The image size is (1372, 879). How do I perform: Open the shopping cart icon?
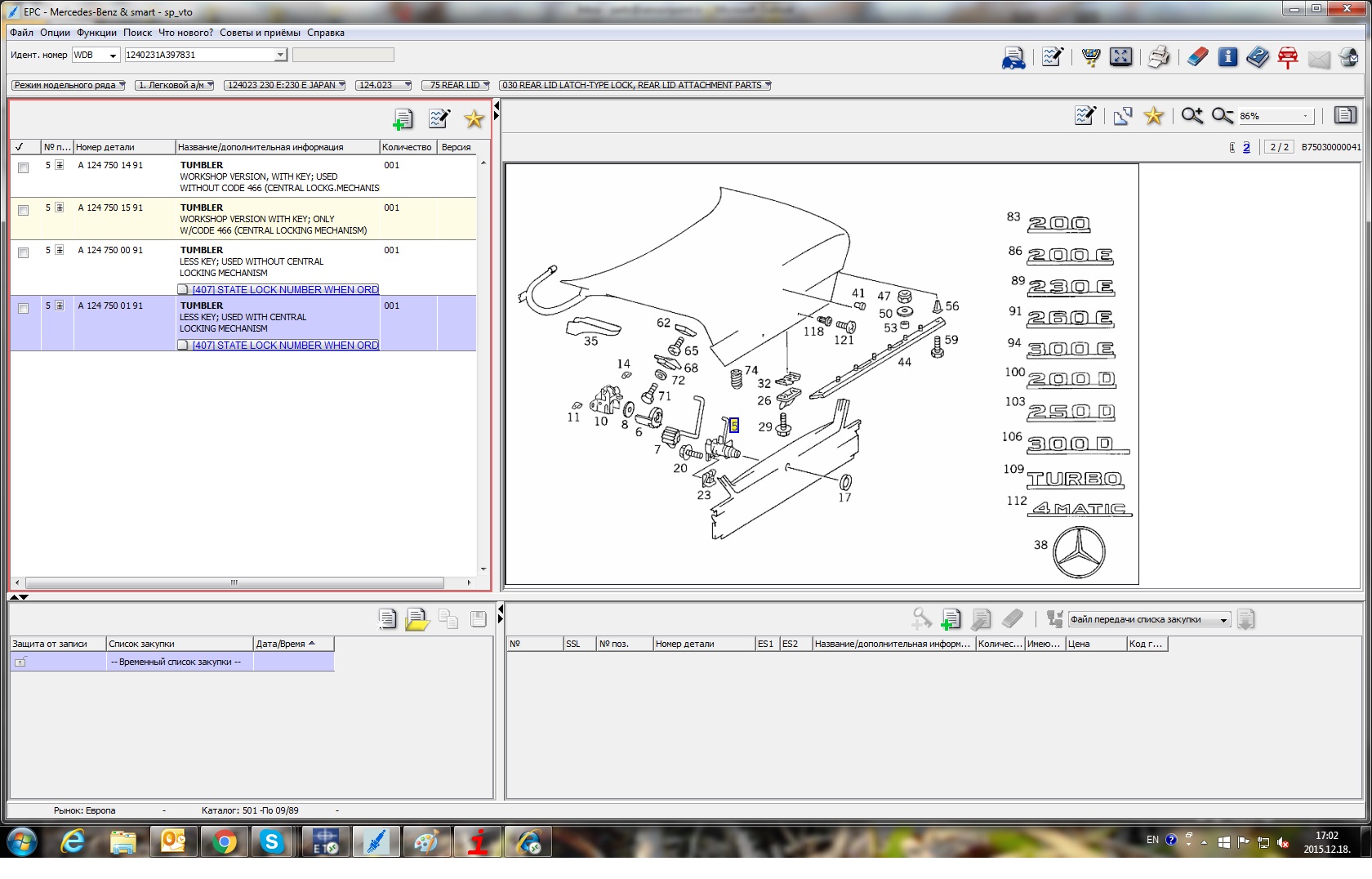click(x=1091, y=57)
